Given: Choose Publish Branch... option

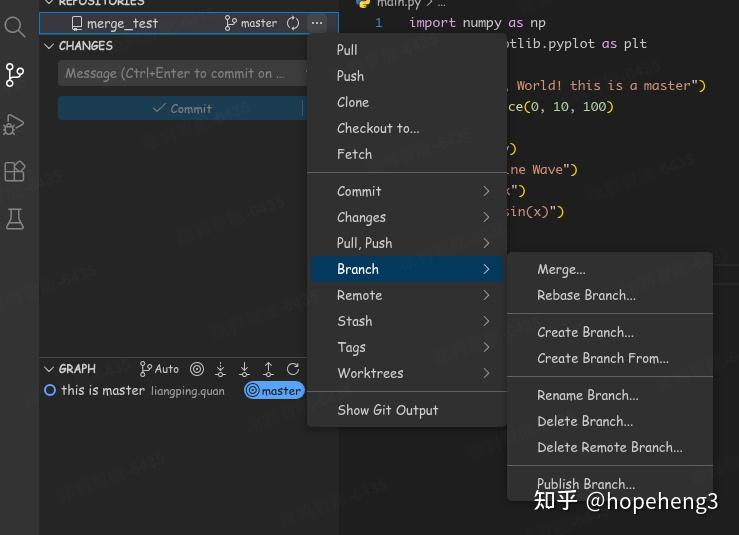Looking at the screenshot, I should pos(610,484).
